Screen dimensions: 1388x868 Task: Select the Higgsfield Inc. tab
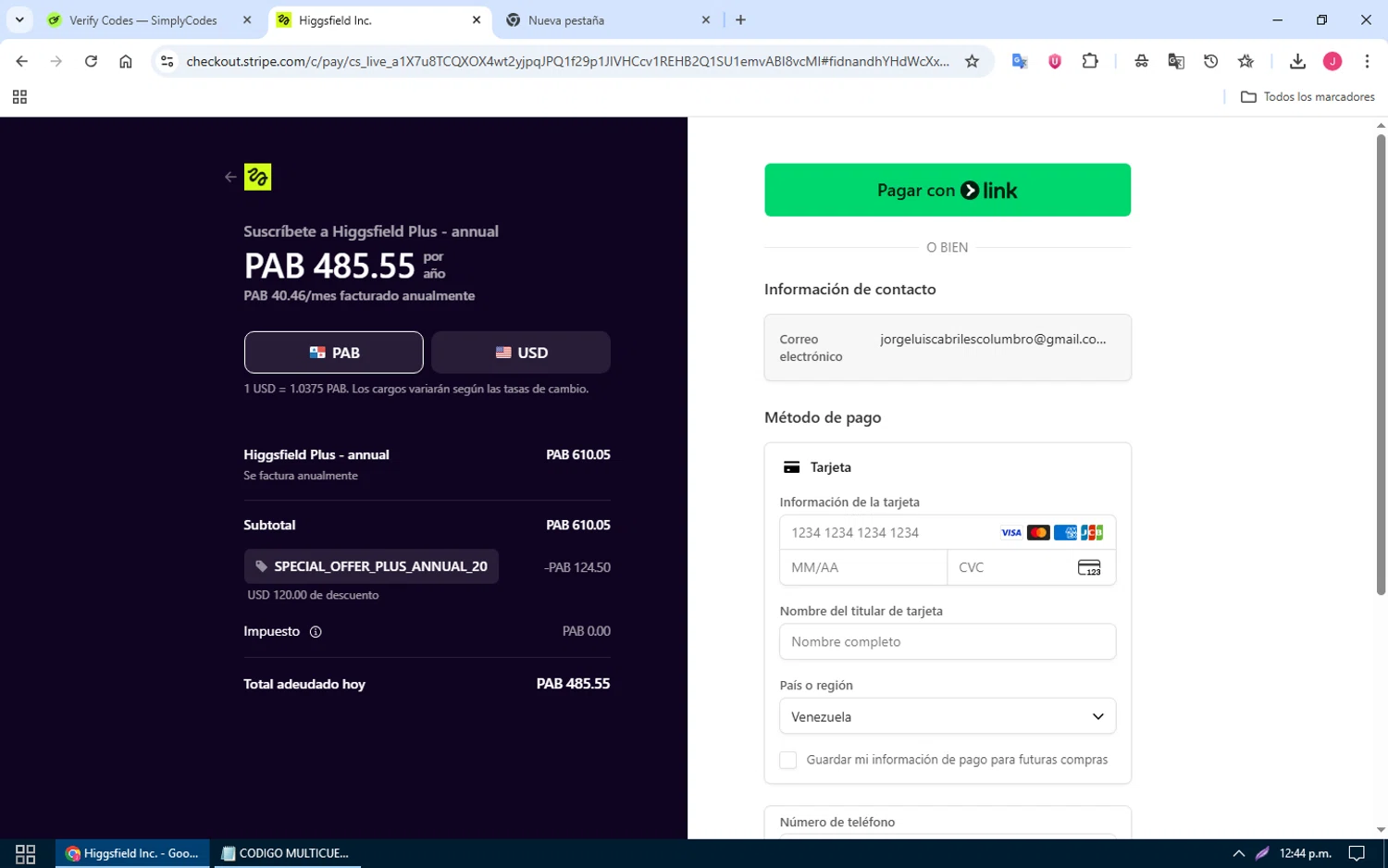coord(378,20)
